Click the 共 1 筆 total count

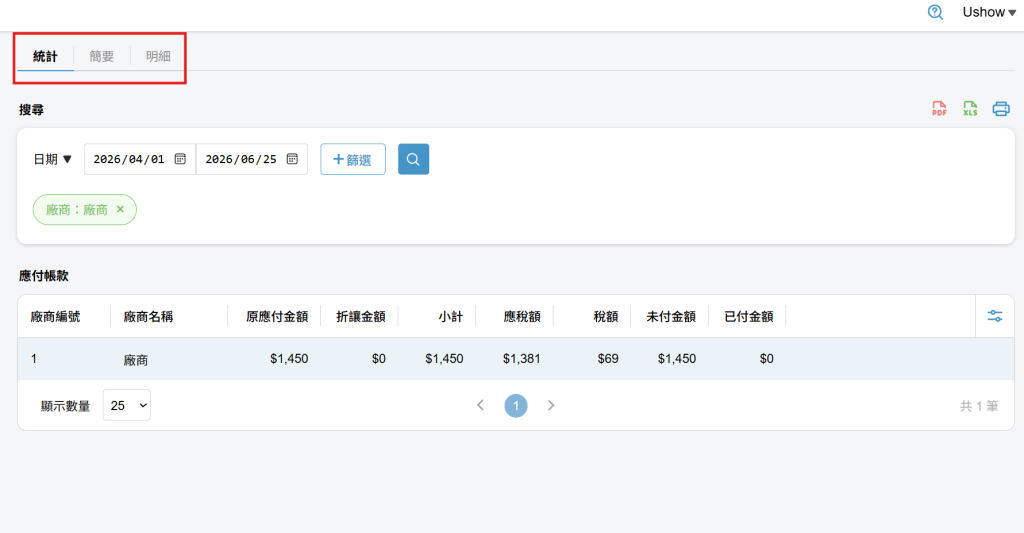point(979,406)
